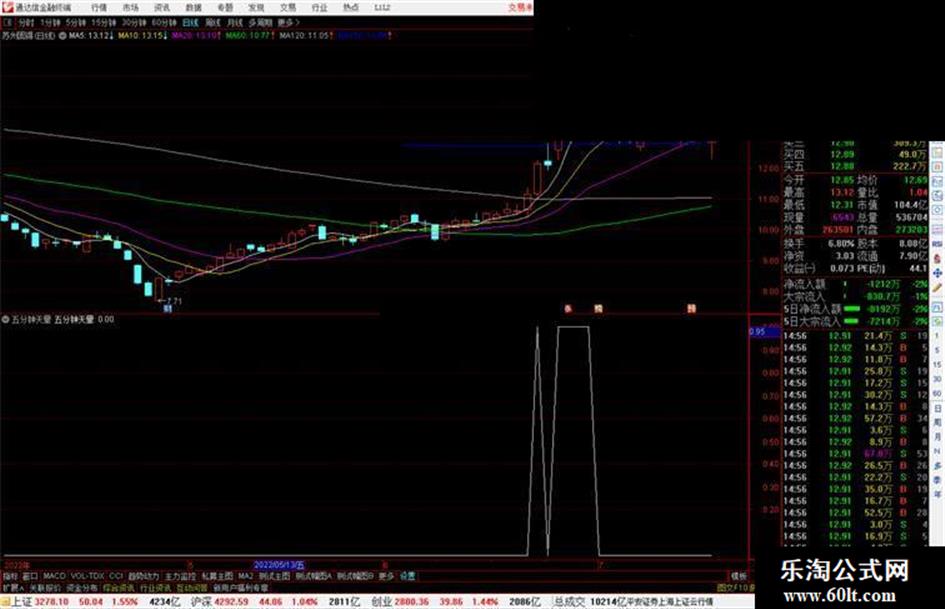Open the 资讯 menu
Viewport: 945px width, 609px height.
(162, 8)
